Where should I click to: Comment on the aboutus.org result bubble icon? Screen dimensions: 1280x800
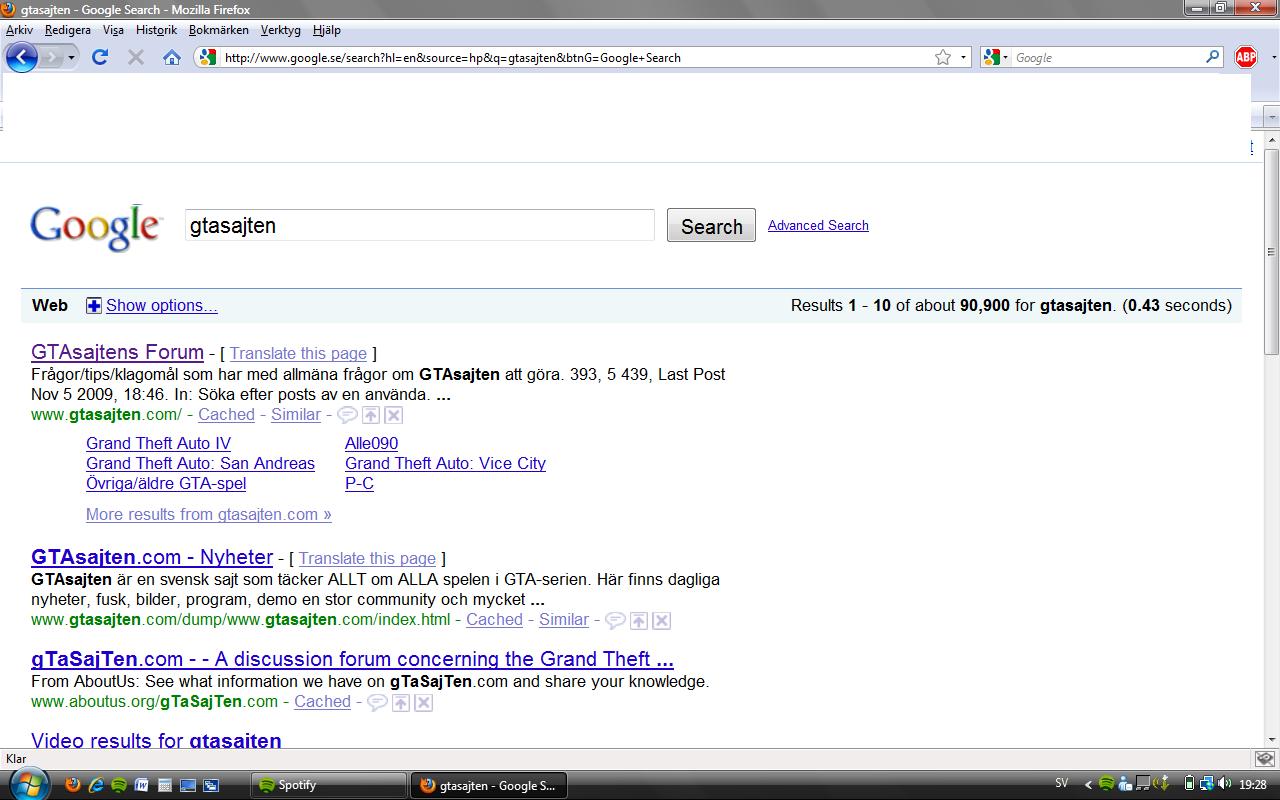[377, 702]
